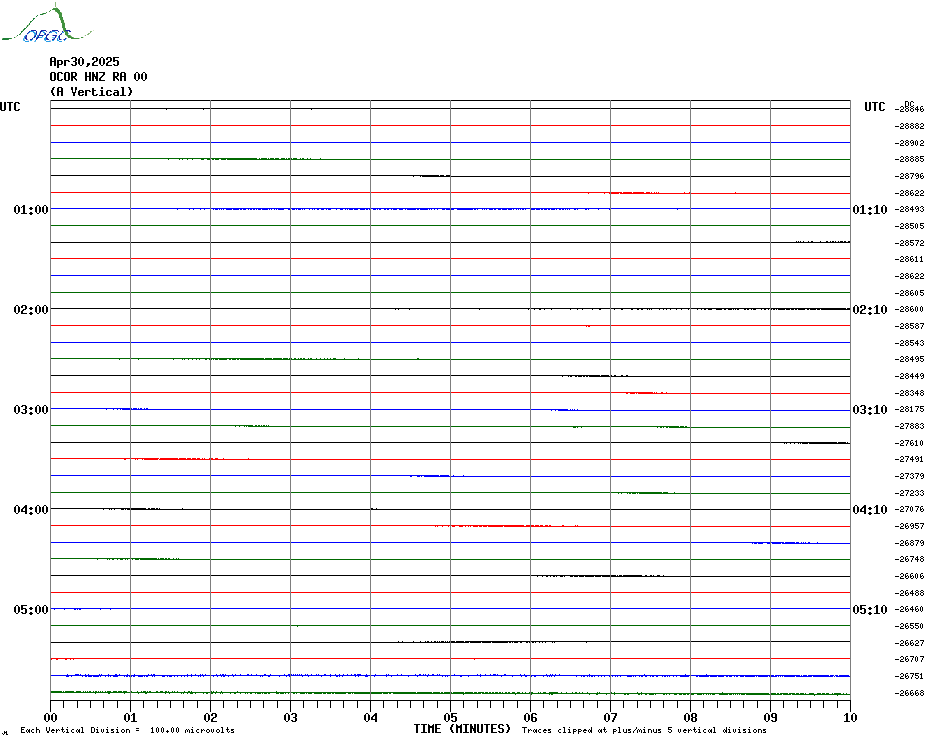Screen dimensions: 930x744
Task: Click the Each Vertical Division scale note
Action: point(128,730)
